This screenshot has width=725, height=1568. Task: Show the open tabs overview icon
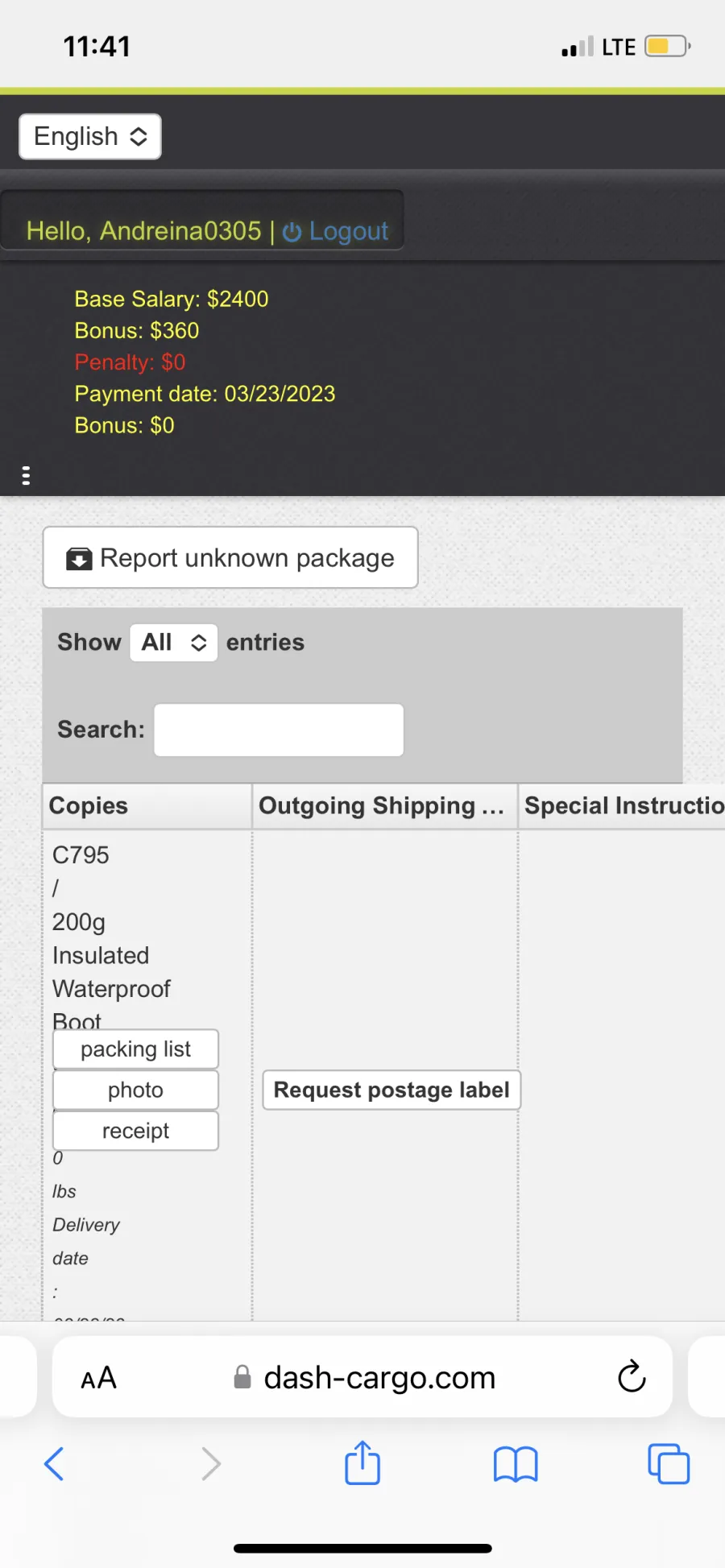(669, 1464)
